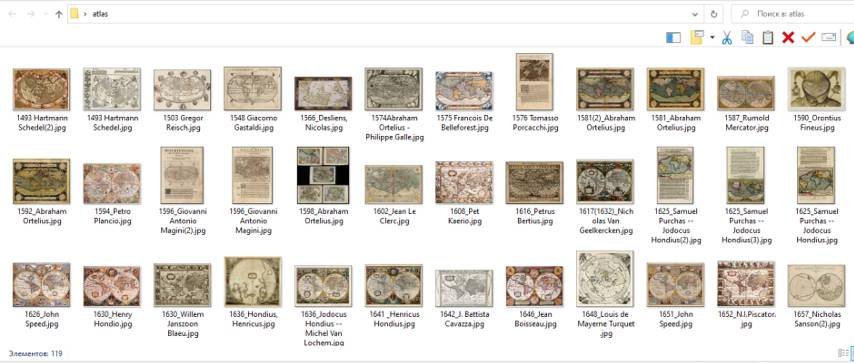Switch to details view in status bar

(x=841, y=353)
